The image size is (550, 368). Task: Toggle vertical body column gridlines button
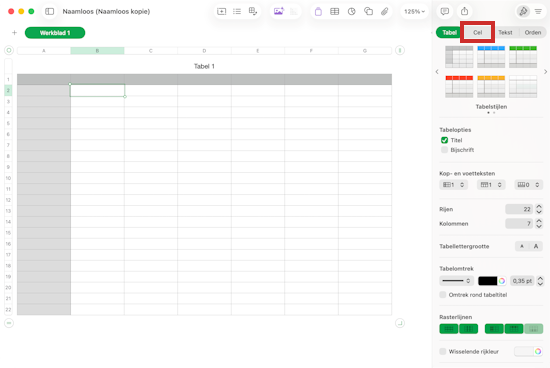(x=469, y=329)
